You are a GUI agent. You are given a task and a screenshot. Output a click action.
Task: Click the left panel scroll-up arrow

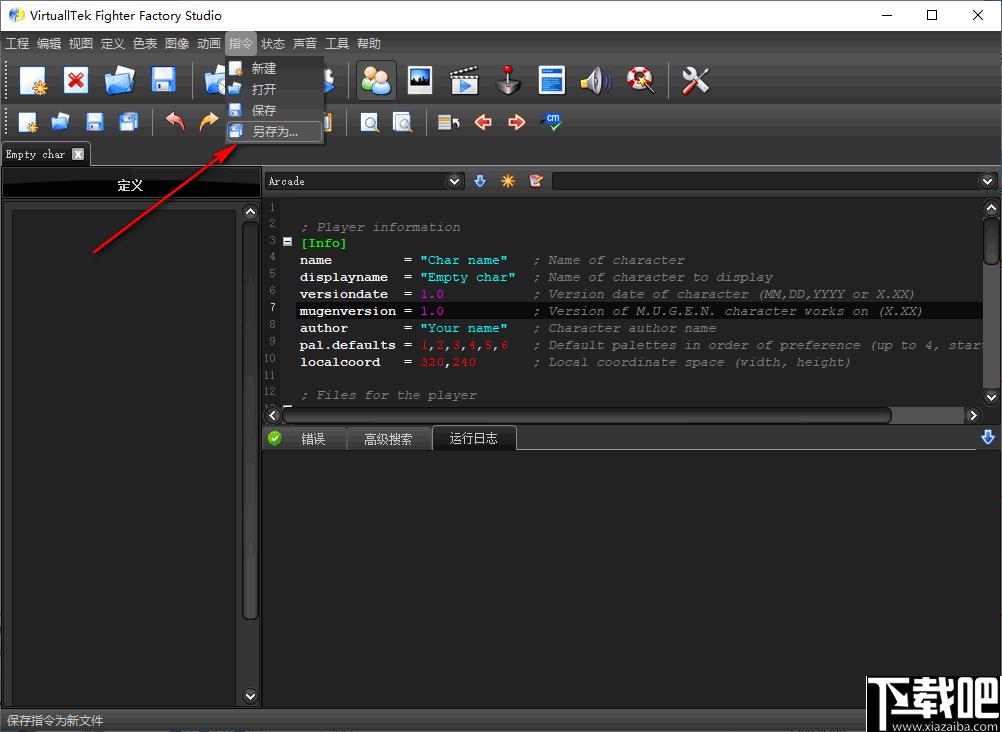(250, 212)
